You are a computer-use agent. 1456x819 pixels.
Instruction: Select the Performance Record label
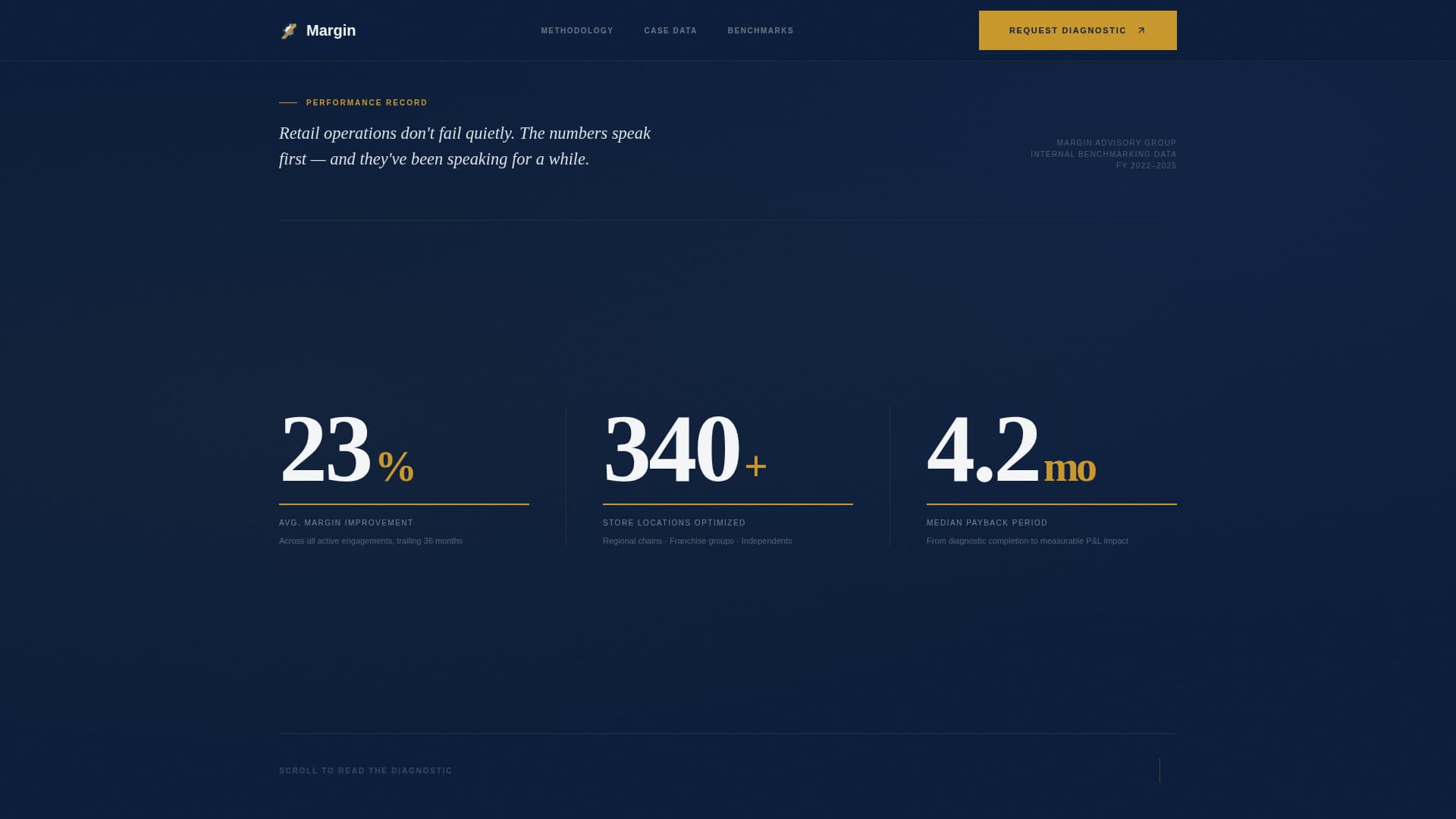(367, 102)
